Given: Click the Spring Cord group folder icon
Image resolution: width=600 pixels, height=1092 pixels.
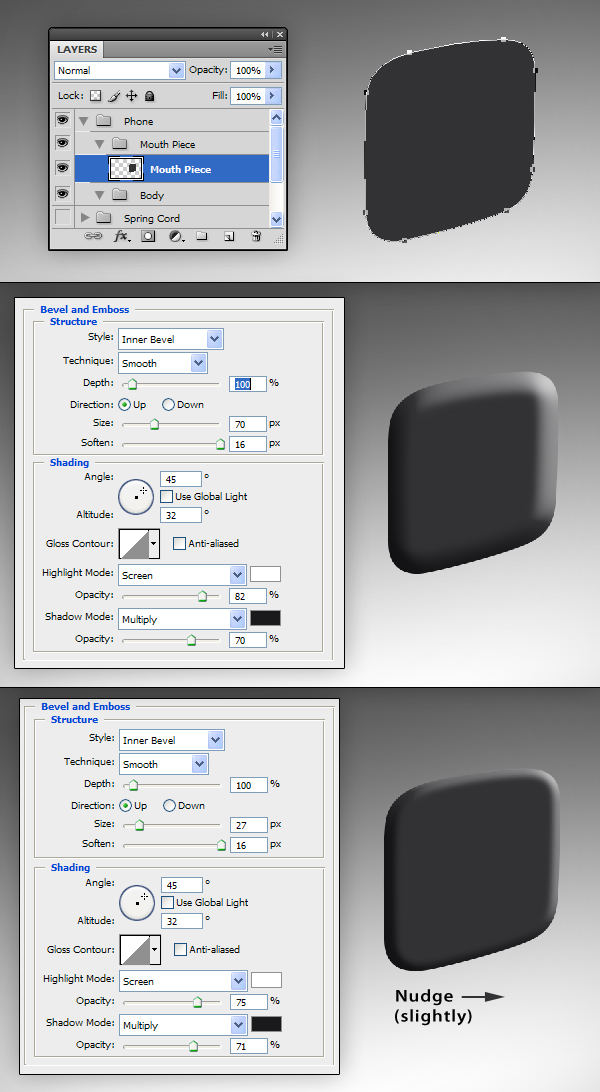Looking at the screenshot, I should (x=104, y=217).
